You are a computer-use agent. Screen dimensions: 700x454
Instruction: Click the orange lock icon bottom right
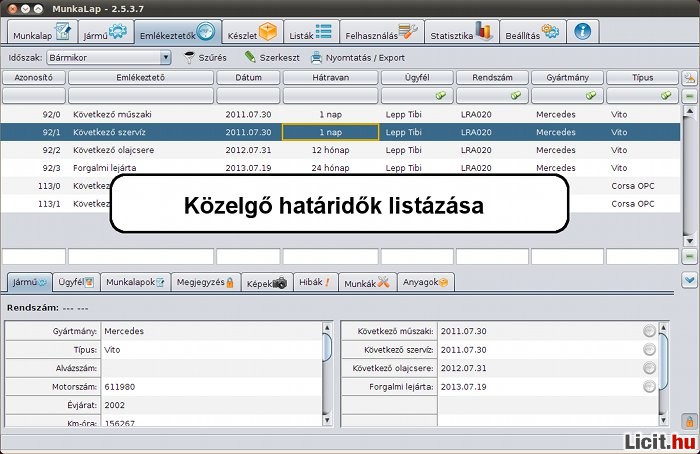[x=689, y=421]
